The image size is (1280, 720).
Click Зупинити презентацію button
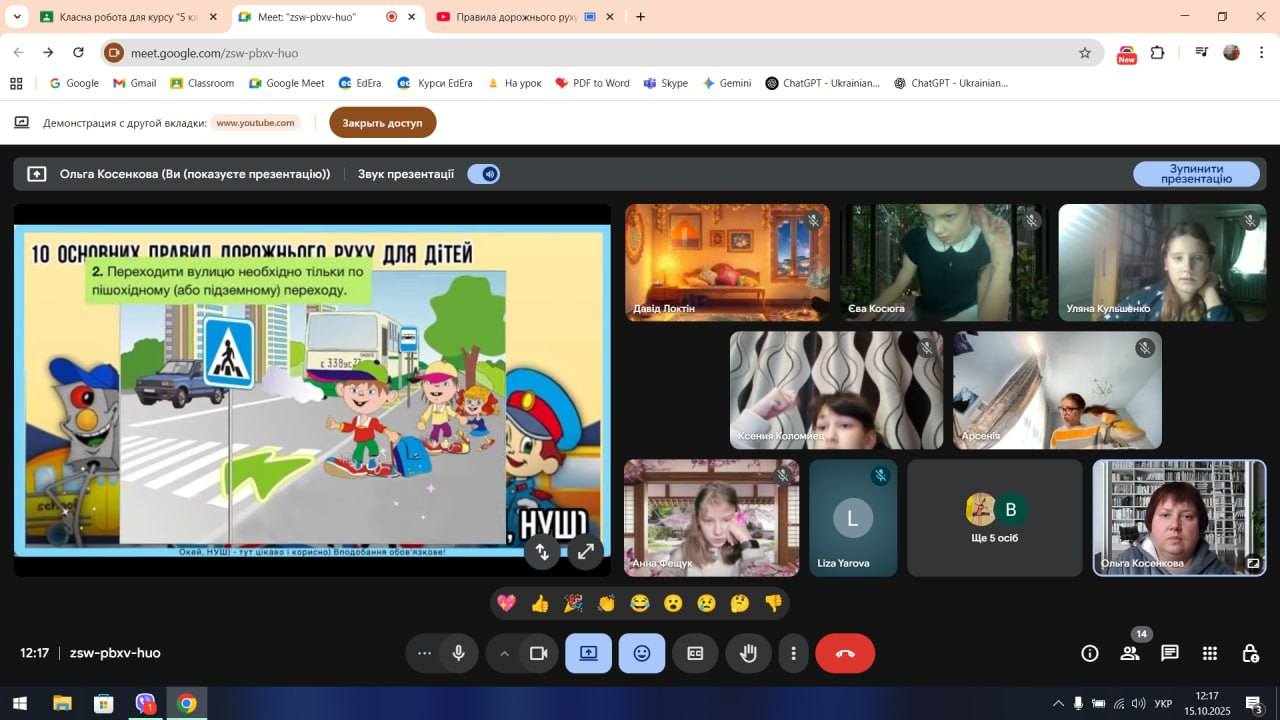coord(1196,174)
